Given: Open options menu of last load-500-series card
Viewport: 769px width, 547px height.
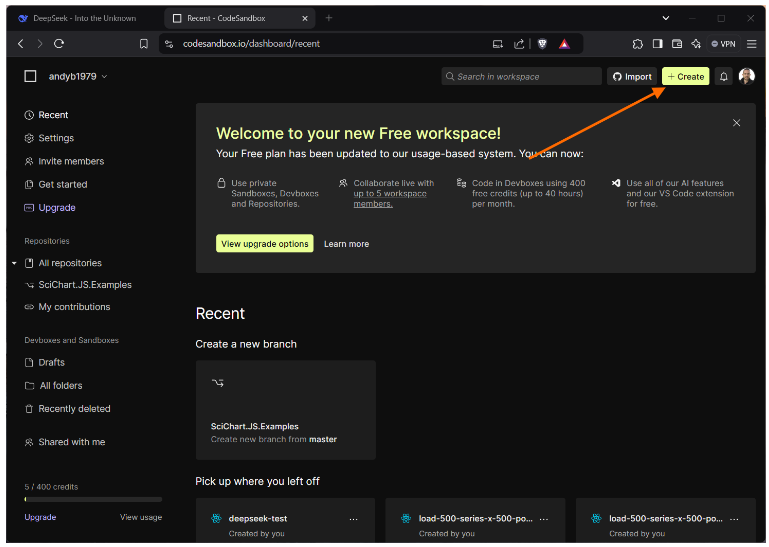Looking at the screenshot, I should click(734, 519).
